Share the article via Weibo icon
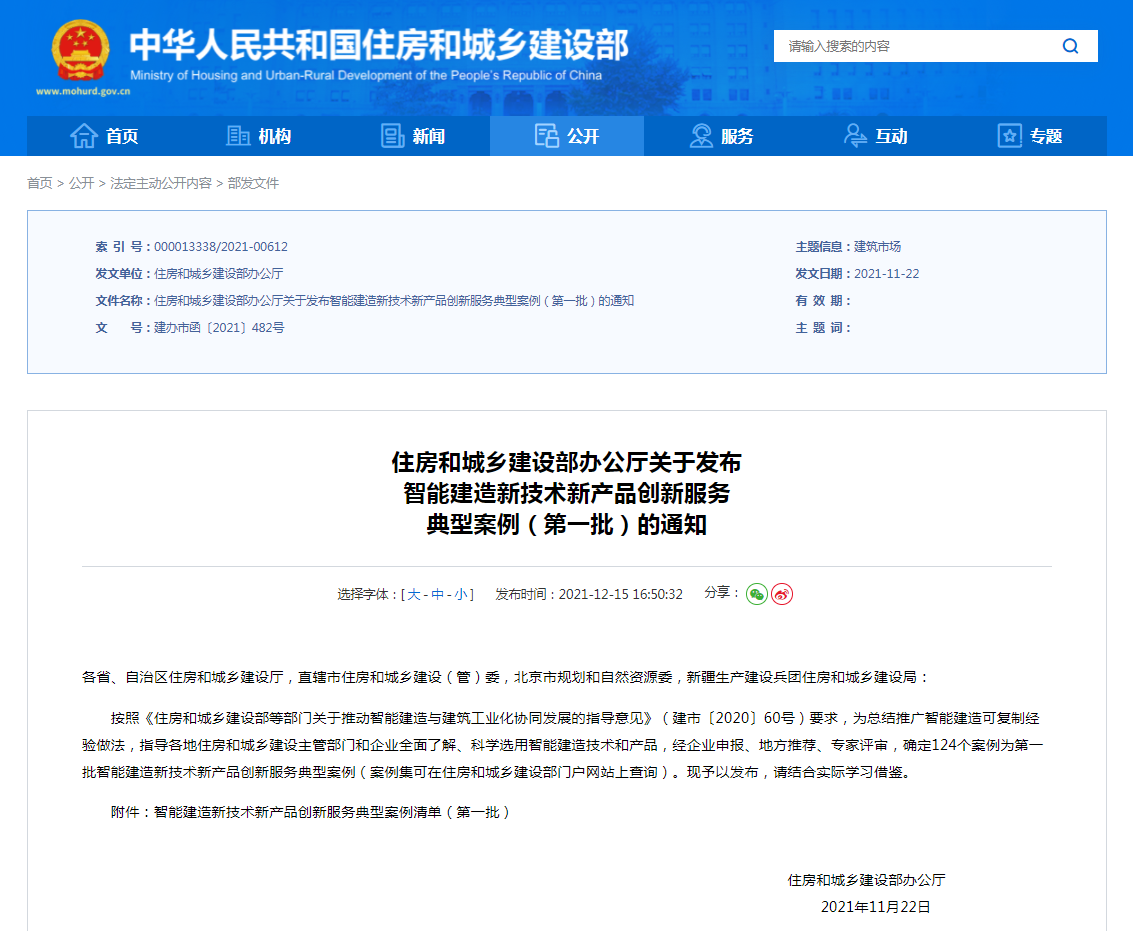The height and width of the screenshot is (931, 1133). coord(784,594)
